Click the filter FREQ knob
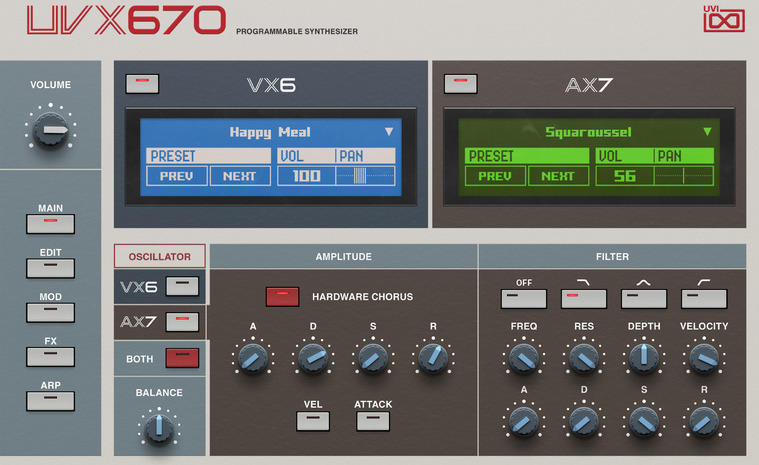Viewport: 759px width, 465px height. click(524, 359)
